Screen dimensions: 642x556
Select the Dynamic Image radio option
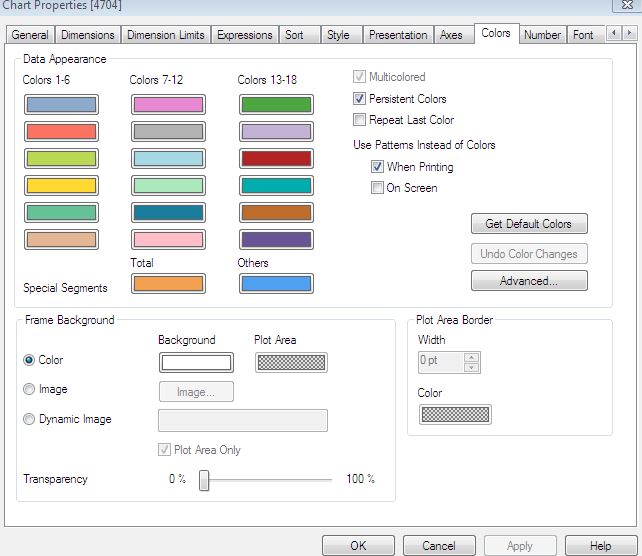29,419
